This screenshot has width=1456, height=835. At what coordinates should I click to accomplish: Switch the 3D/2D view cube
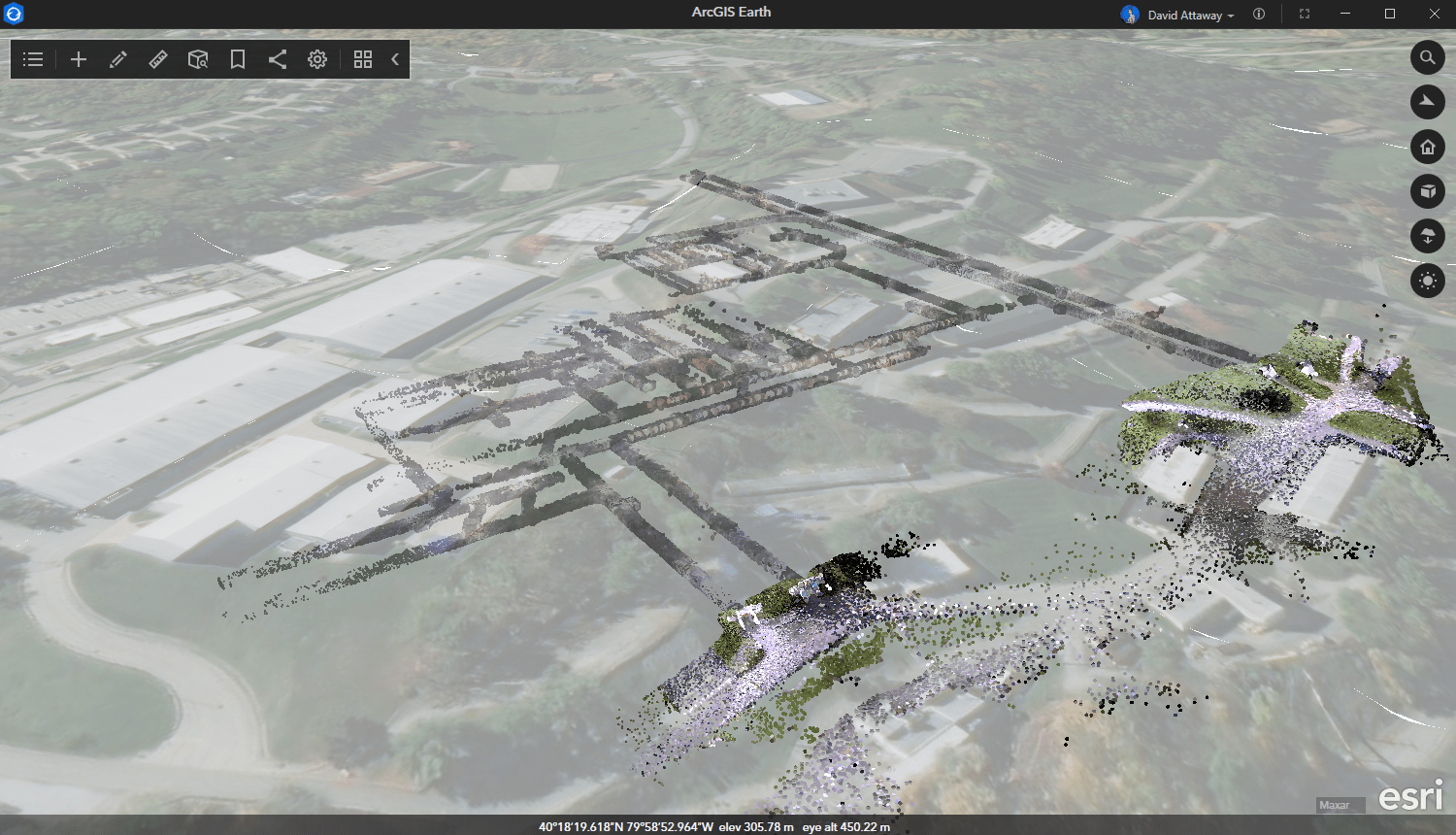1428,191
